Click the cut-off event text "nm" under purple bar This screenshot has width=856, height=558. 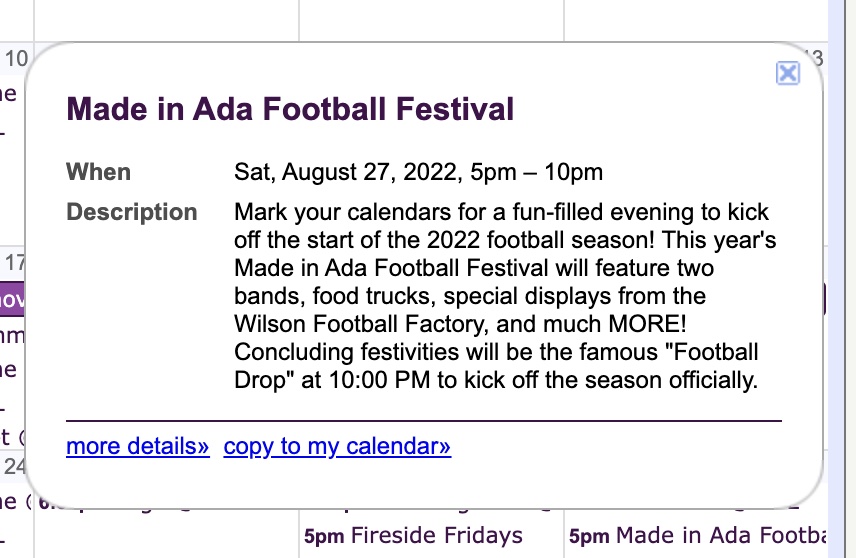(x=12, y=335)
